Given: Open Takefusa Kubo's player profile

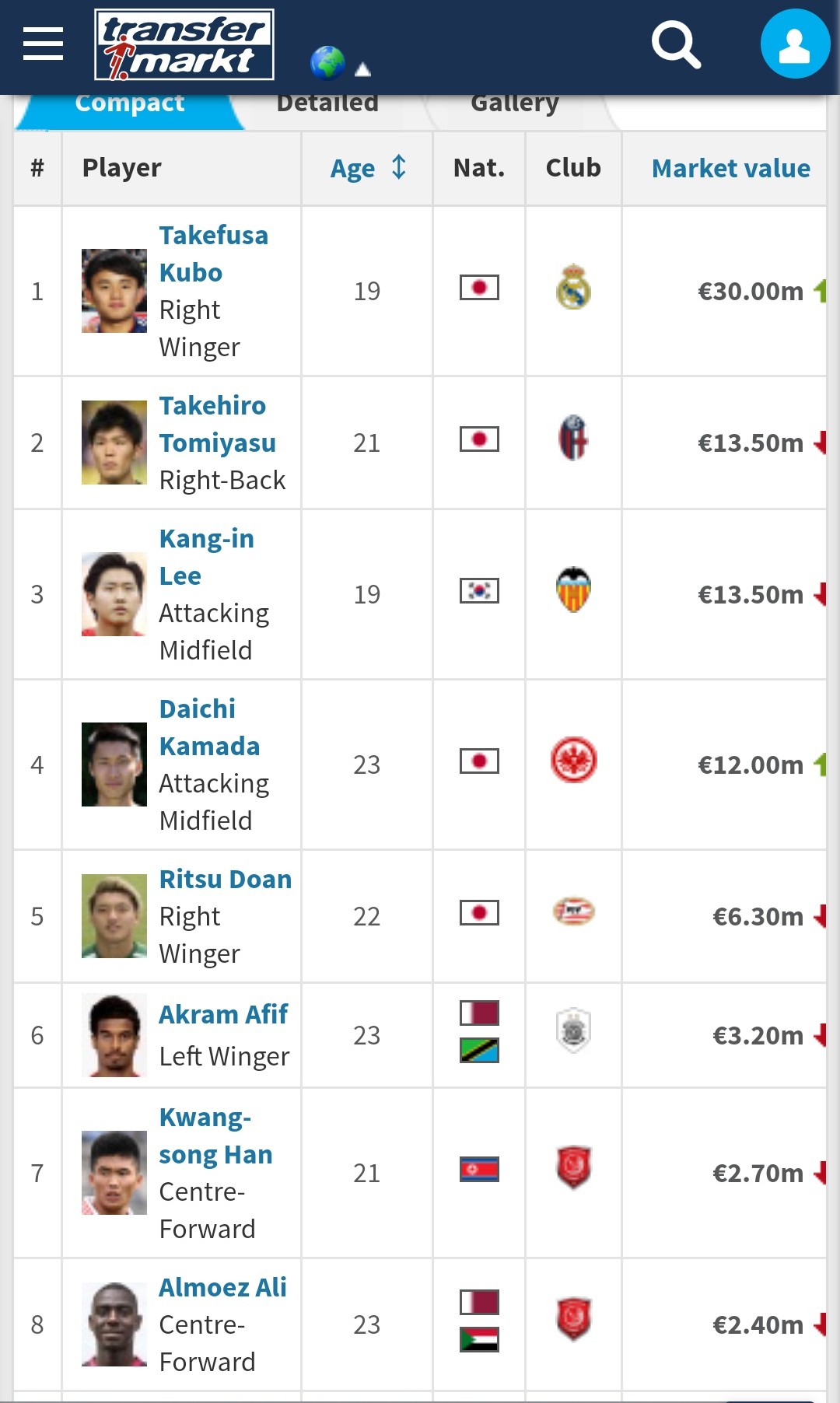Looking at the screenshot, I should coord(213,254).
